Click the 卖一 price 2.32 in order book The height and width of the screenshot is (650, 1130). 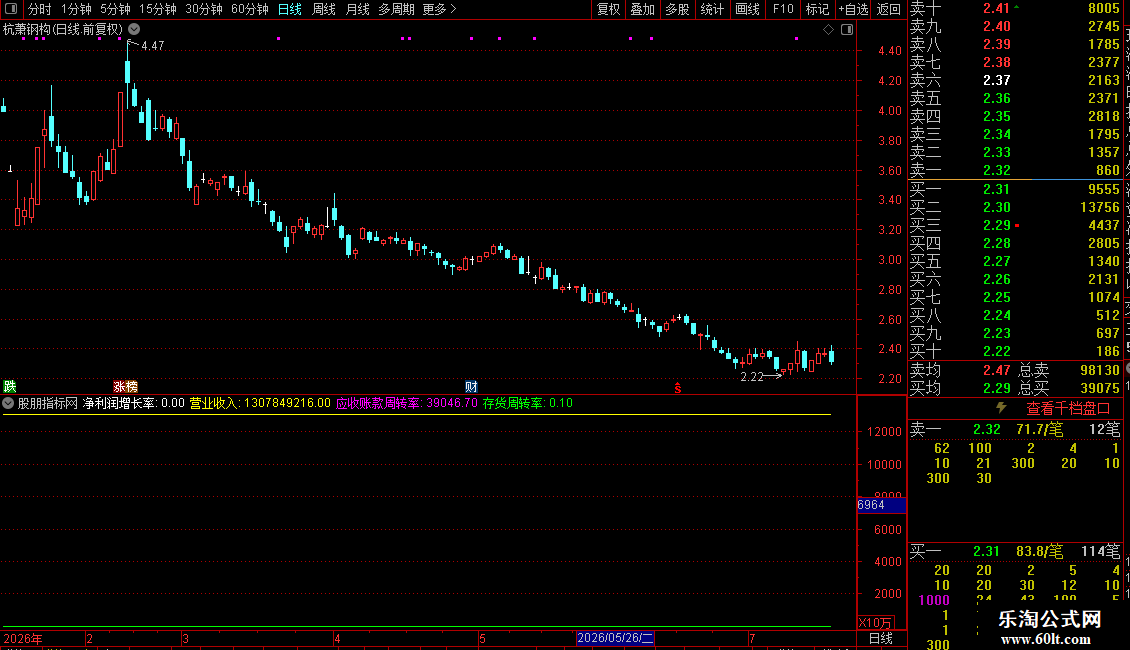(997, 171)
